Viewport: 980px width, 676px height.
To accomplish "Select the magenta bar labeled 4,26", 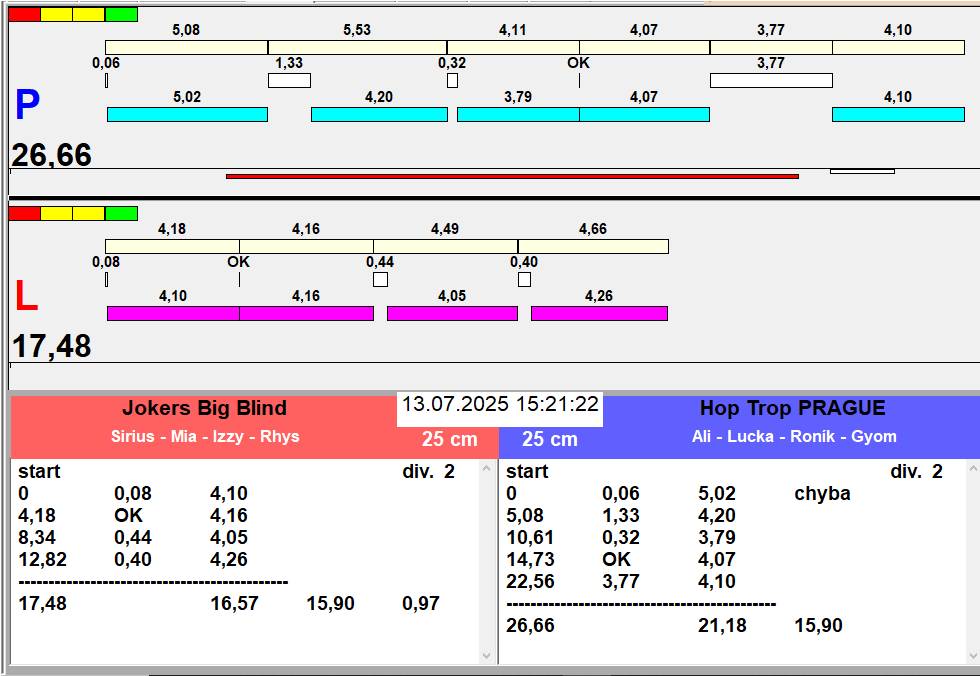I will tap(599, 314).
